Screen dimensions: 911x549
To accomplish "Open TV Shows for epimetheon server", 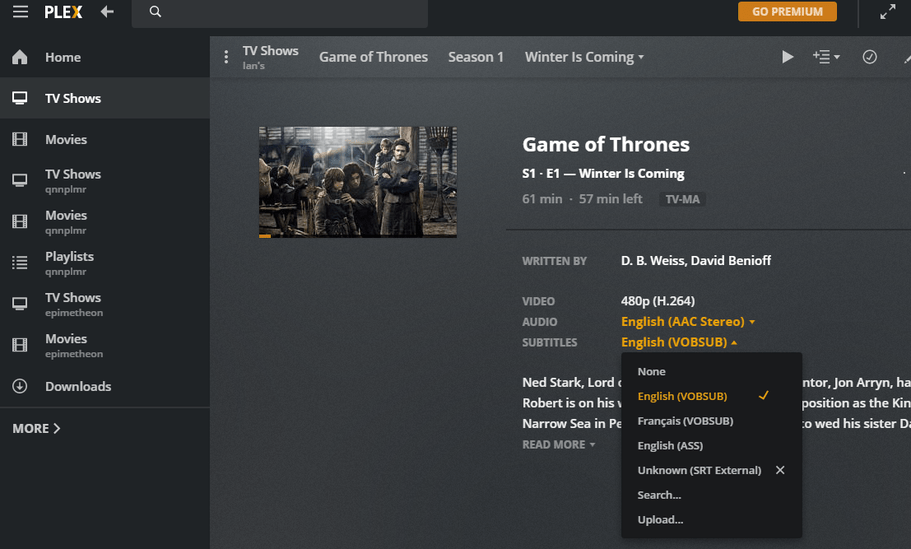I will (105, 304).
